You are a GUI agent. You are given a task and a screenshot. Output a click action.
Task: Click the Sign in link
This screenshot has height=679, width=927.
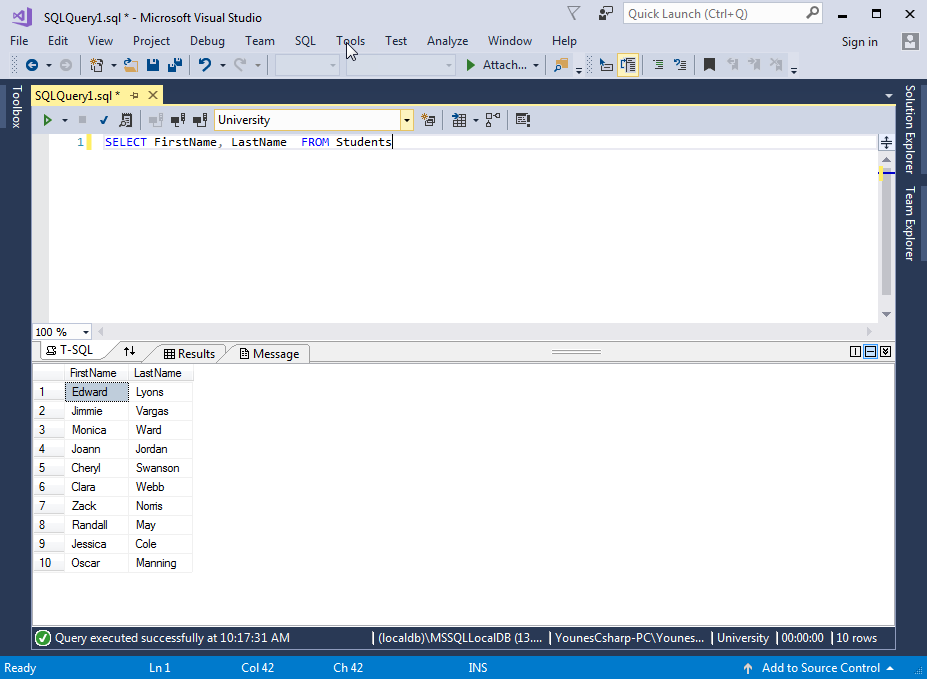859,42
